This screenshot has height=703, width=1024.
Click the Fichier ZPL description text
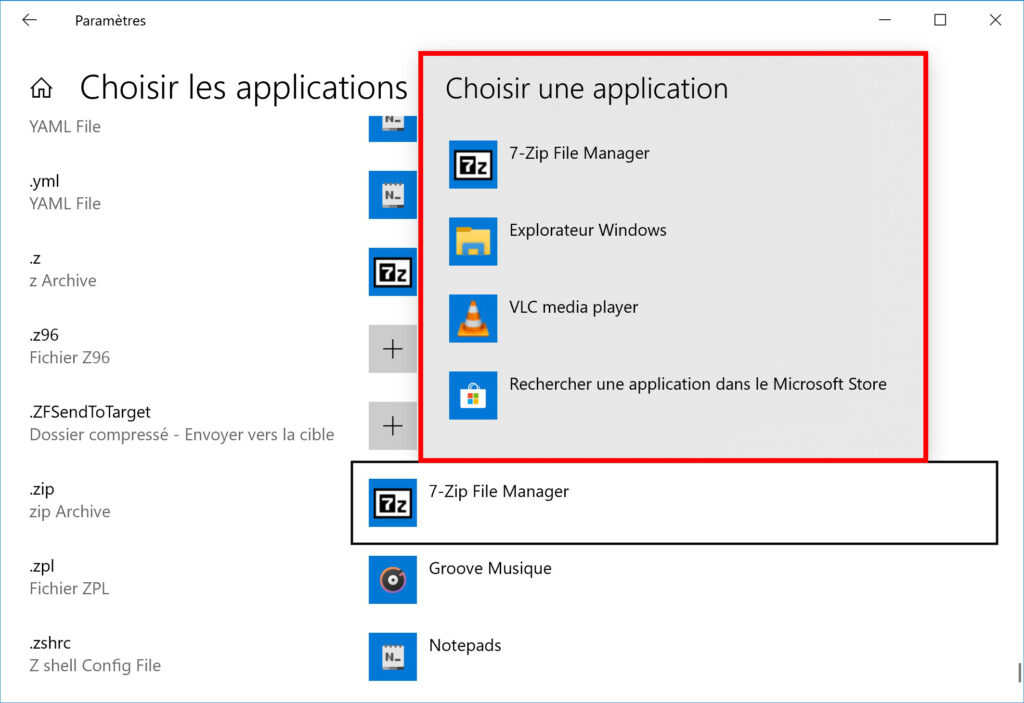pyautogui.click(x=69, y=589)
